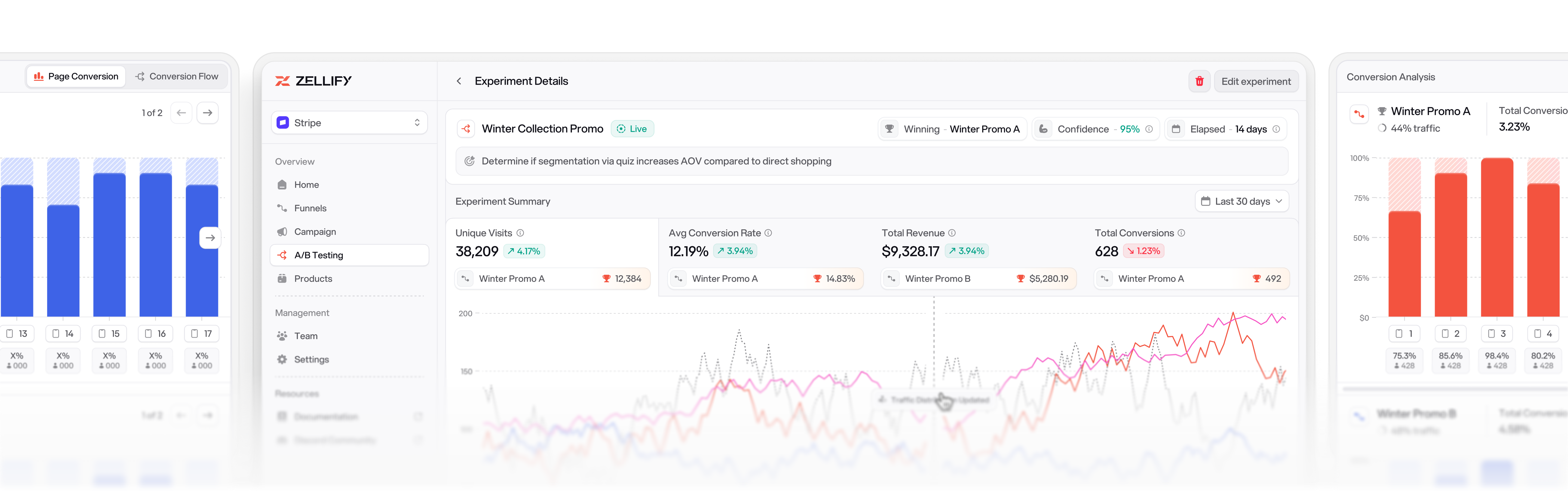
Task: Click the info icon next to Unique Visits
Action: [520, 233]
